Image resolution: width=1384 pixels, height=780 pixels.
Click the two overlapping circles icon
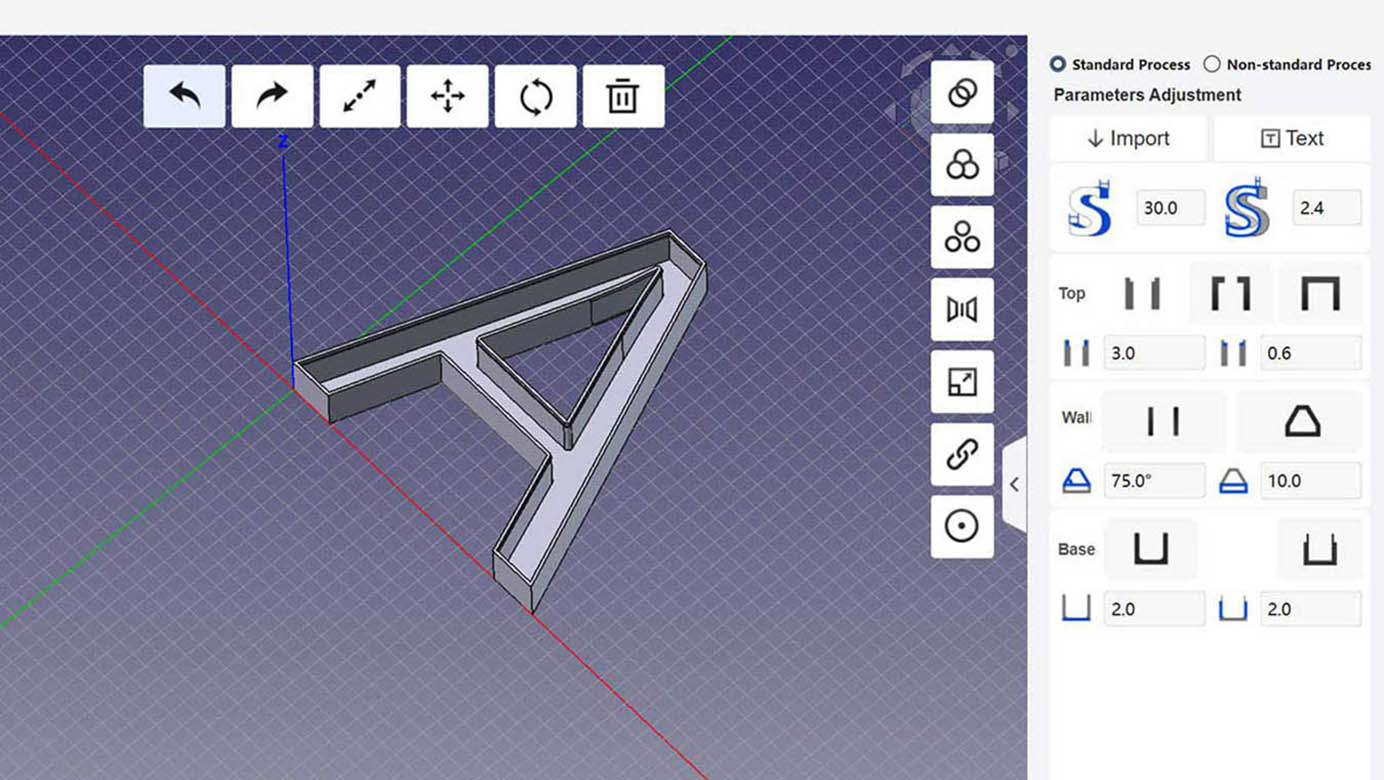coord(962,93)
